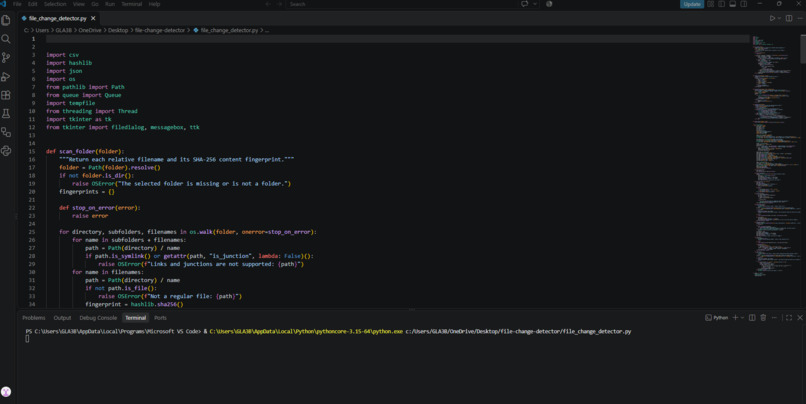
Task: Open the Chat icon in title bar
Action: pos(524,4)
